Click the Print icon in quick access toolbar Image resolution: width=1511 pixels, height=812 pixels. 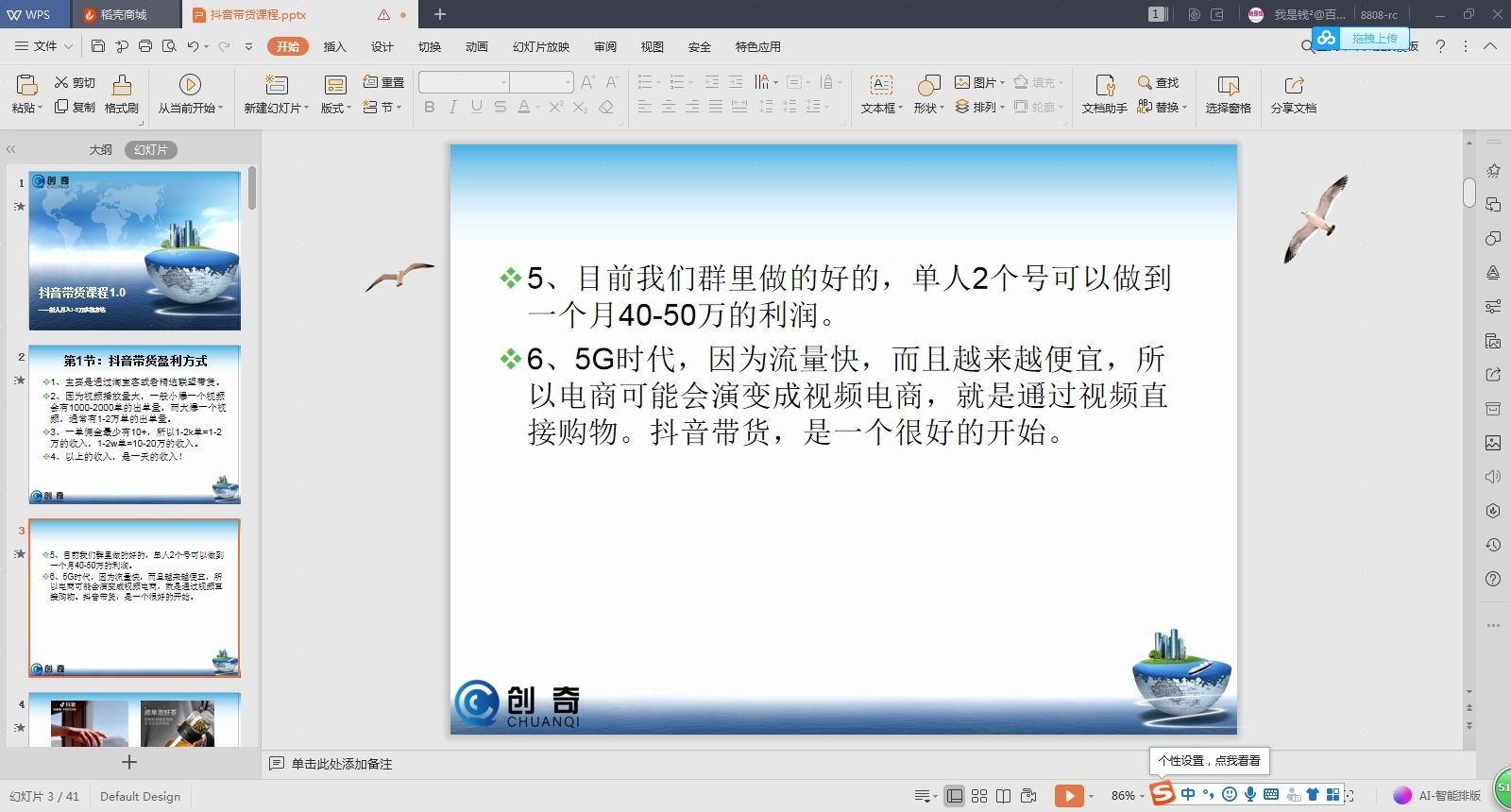145,46
